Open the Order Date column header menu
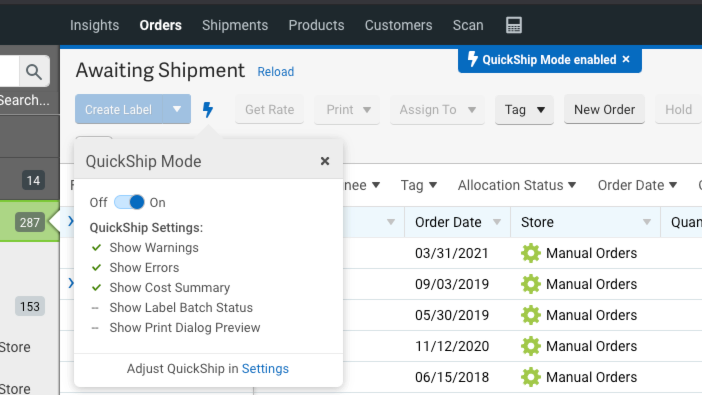The height and width of the screenshot is (395, 702). pyautogui.click(x=497, y=222)
